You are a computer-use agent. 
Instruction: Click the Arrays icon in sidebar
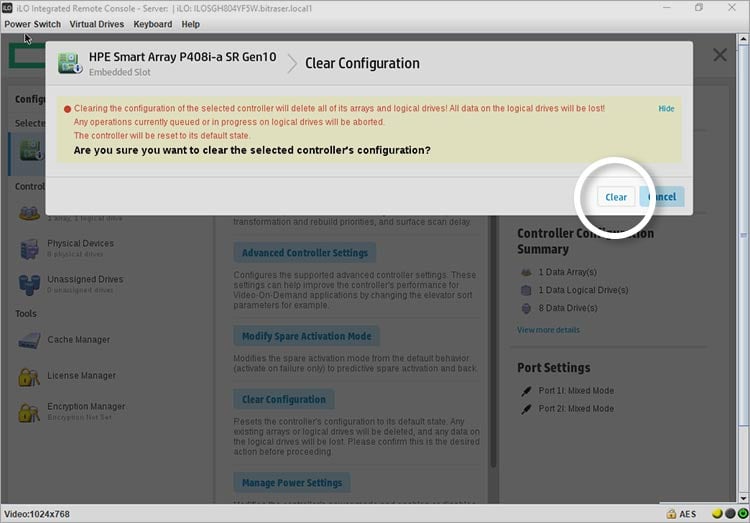tap(29, 213)
